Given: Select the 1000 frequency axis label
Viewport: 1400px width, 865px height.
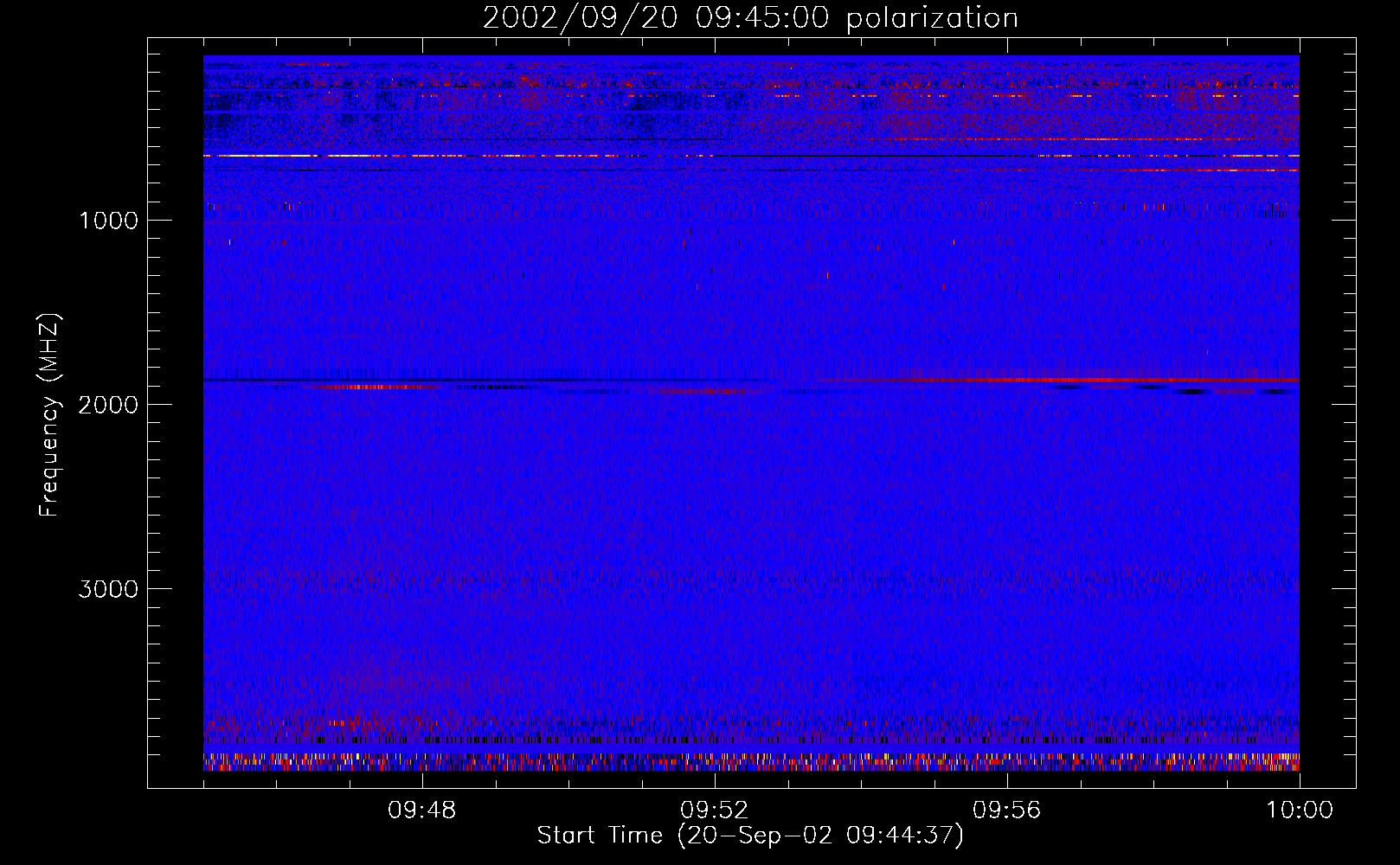Looking at the screenshot, I should (x=108, y=221).
